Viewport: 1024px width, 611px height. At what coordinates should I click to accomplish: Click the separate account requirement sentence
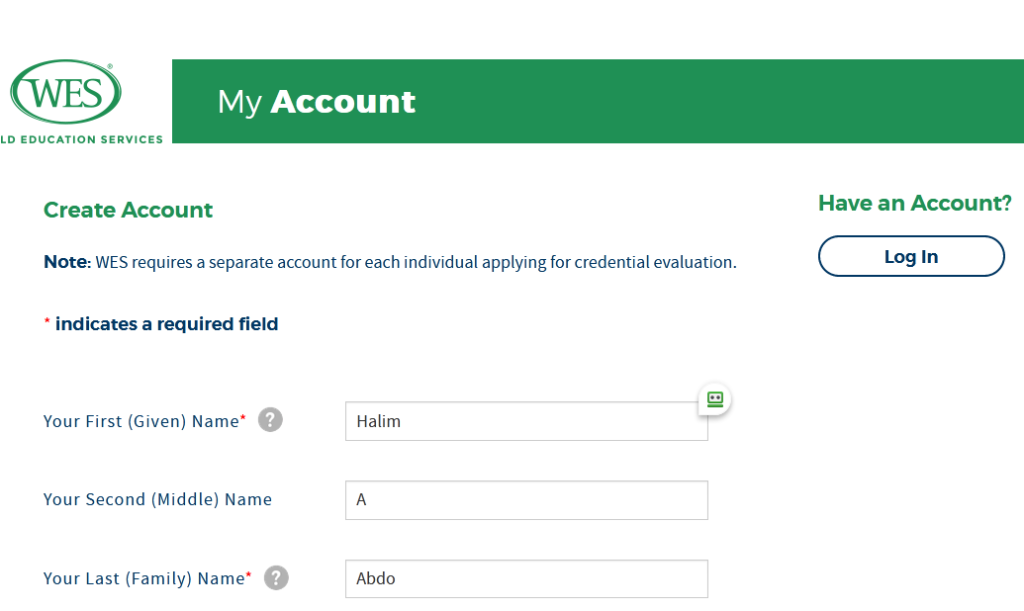pyautogui.click(x=415, y=263)
